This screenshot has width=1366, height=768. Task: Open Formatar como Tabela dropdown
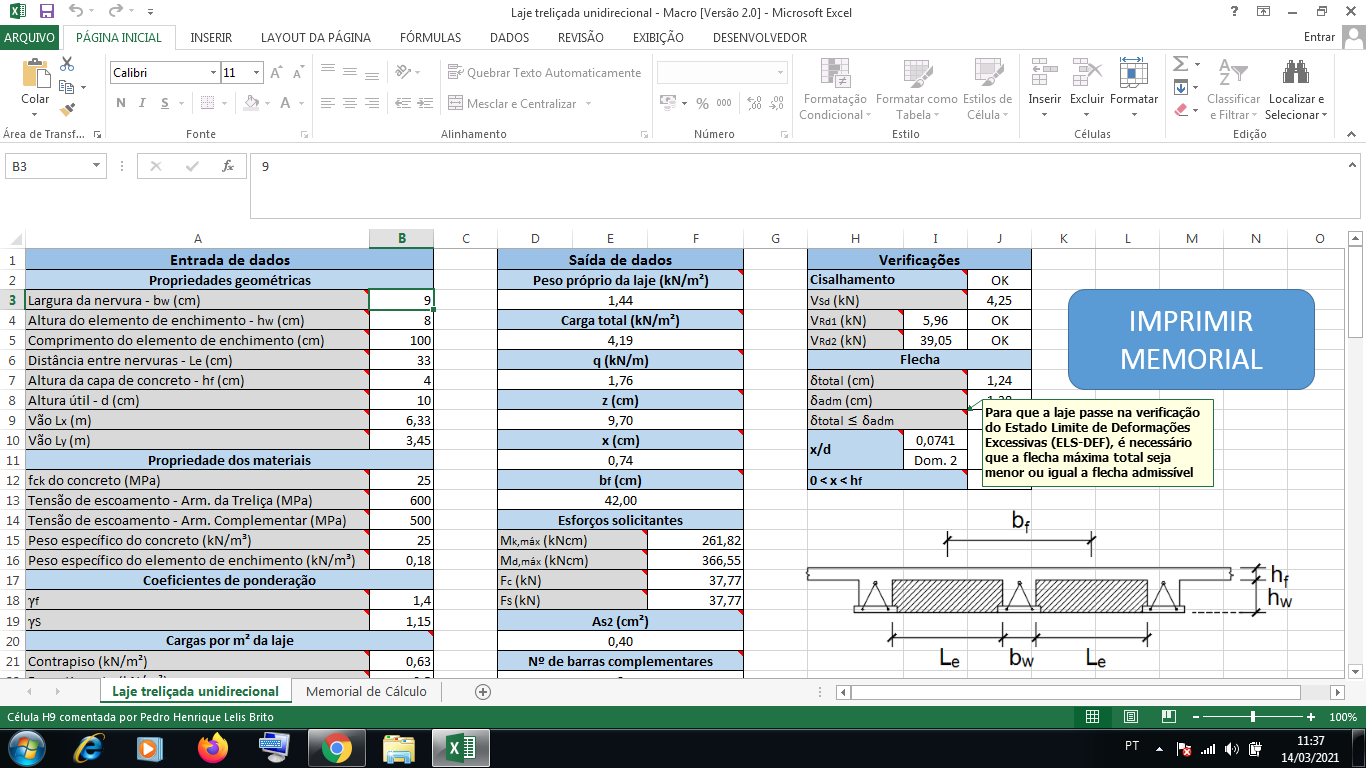tap(916, 89)
